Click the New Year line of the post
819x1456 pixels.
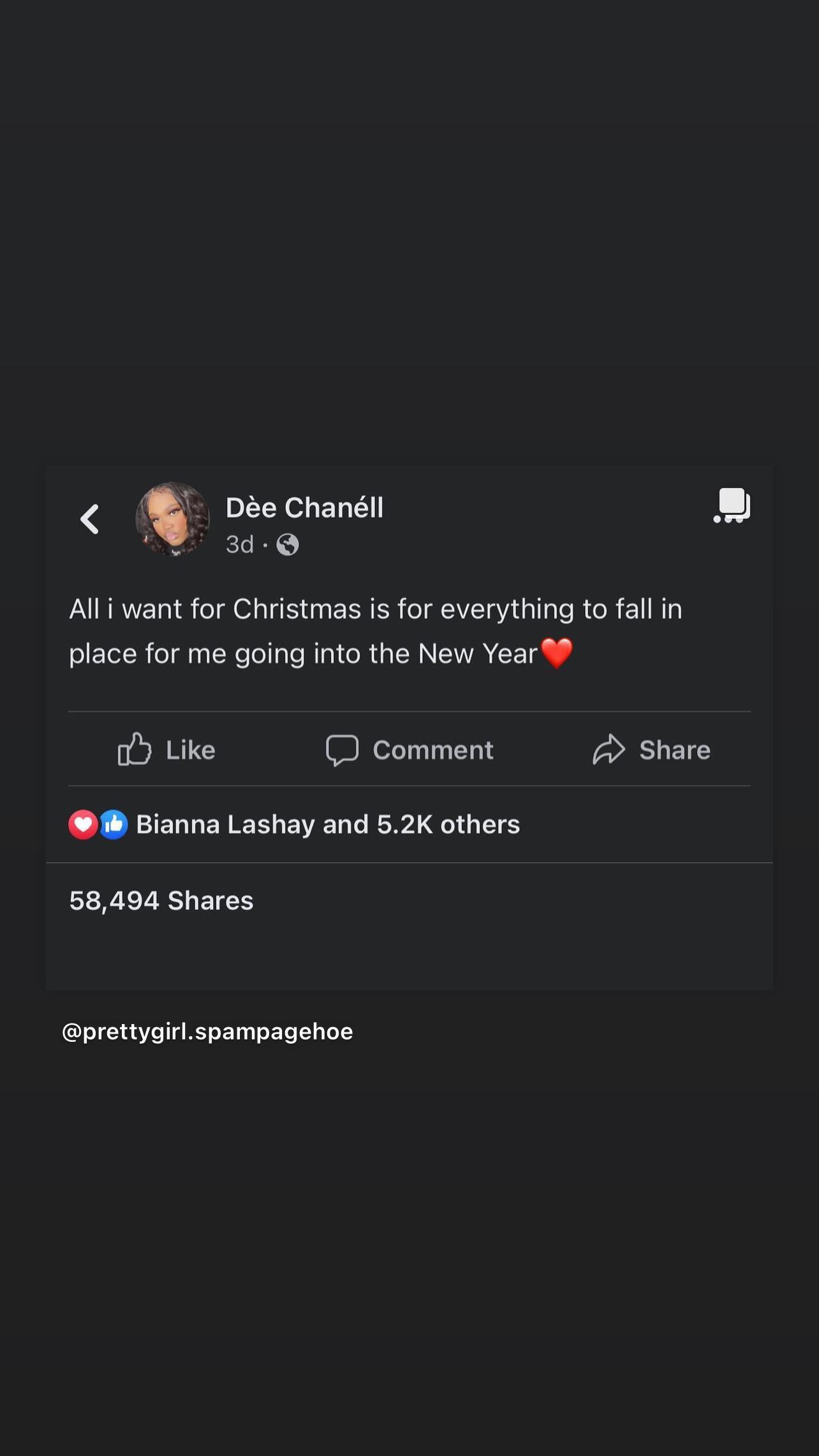click(304, 653)
